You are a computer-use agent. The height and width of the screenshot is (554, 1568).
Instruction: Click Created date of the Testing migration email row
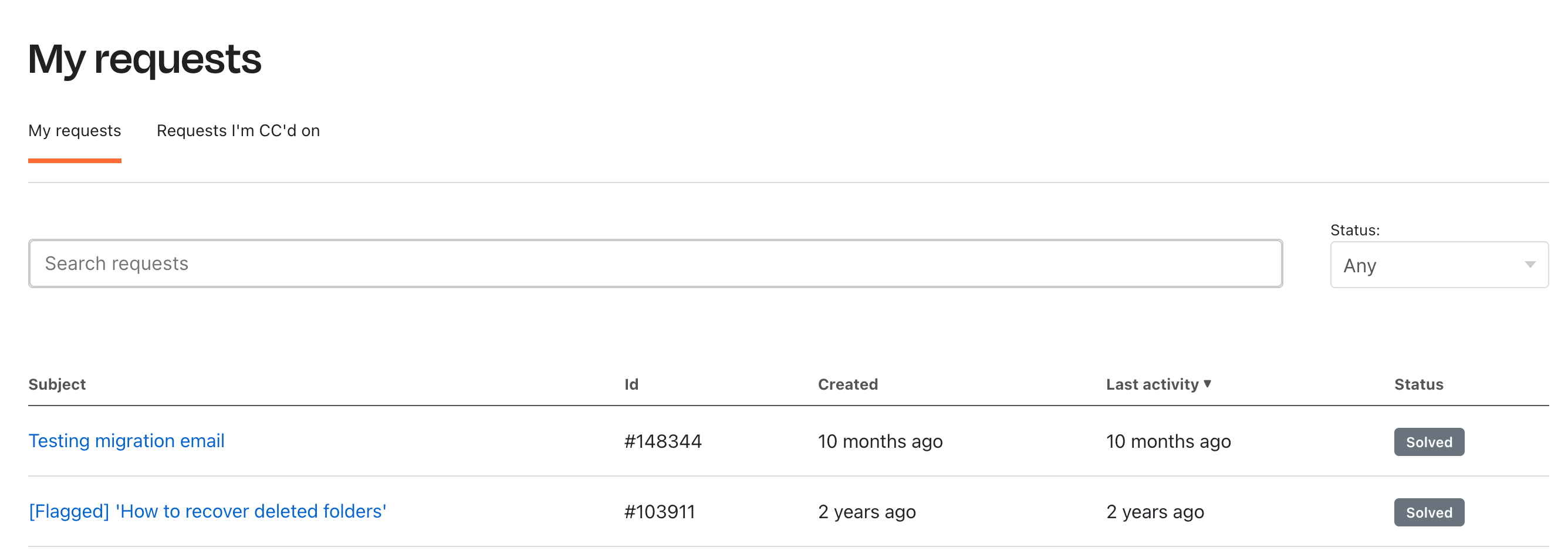pos(880,441)
